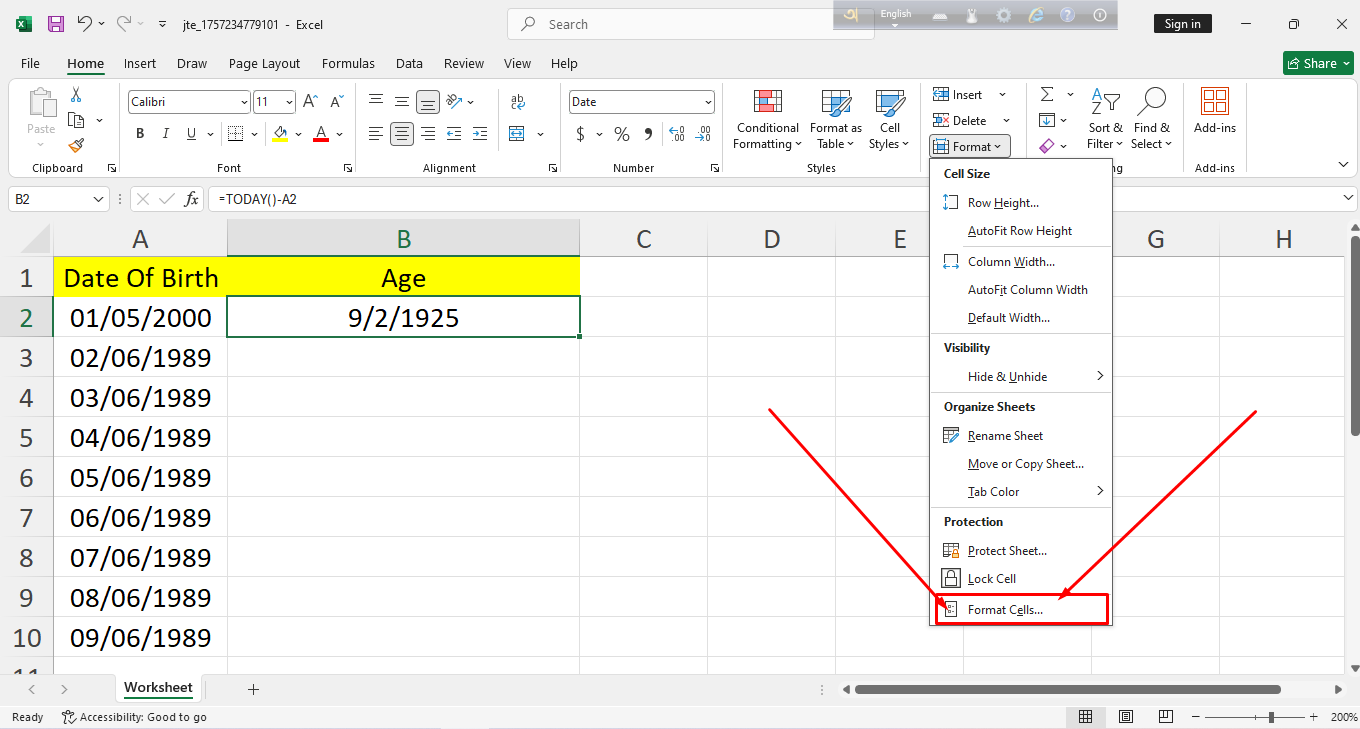Viewport: 1360px width, 729px height.
Task: Switch to Page Layout view in status bar
Action: [1126, 717]
